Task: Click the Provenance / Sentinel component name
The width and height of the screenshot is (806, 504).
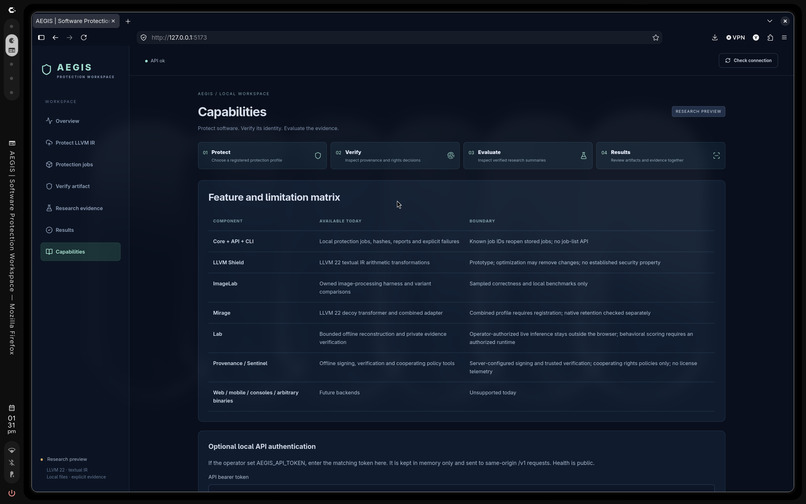Action: (240, 363)
